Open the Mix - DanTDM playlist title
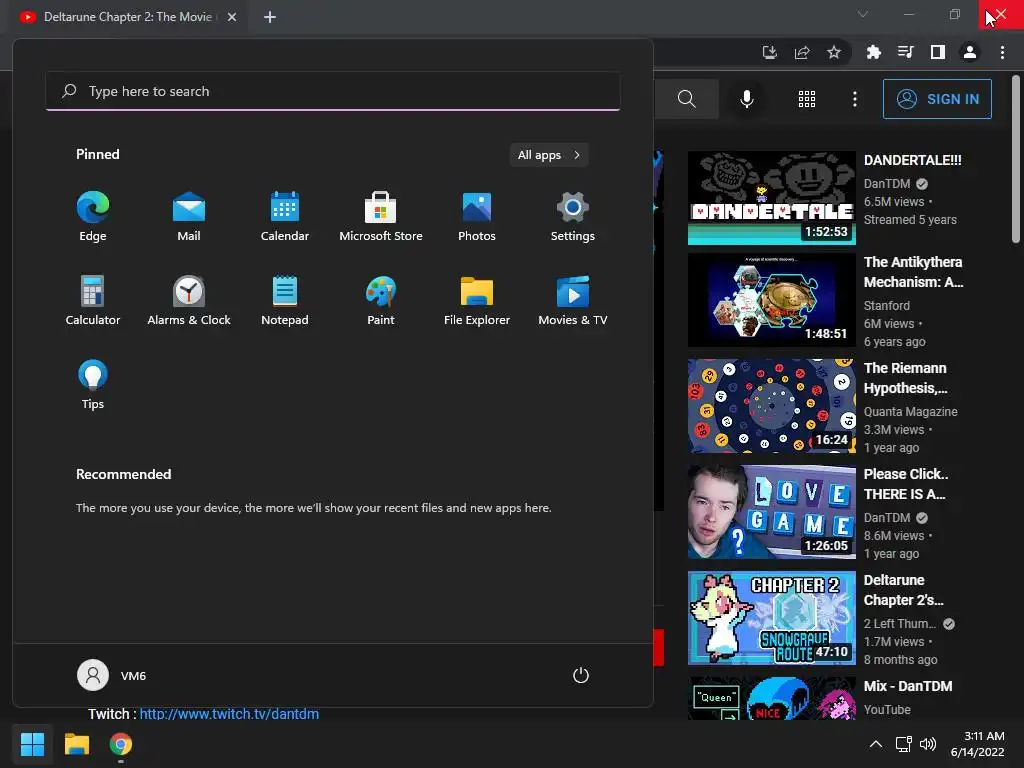Viewport: 1024px width, 768px height. pos(908,686)
